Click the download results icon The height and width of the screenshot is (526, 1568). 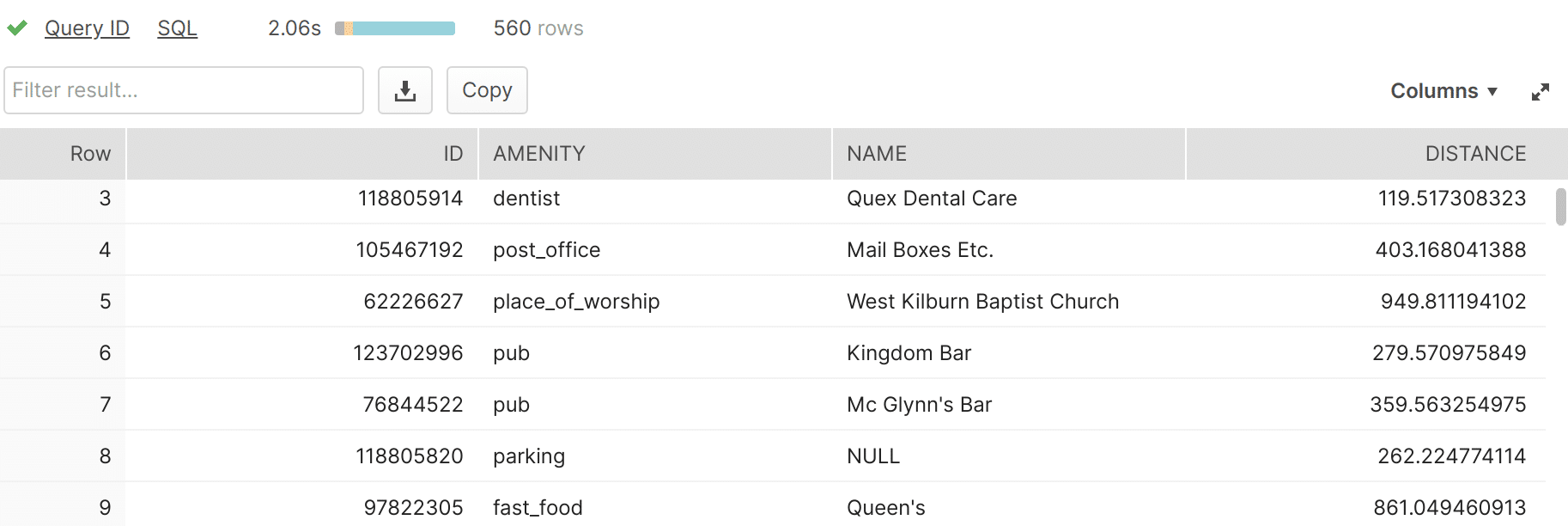(x=405, y=90)
